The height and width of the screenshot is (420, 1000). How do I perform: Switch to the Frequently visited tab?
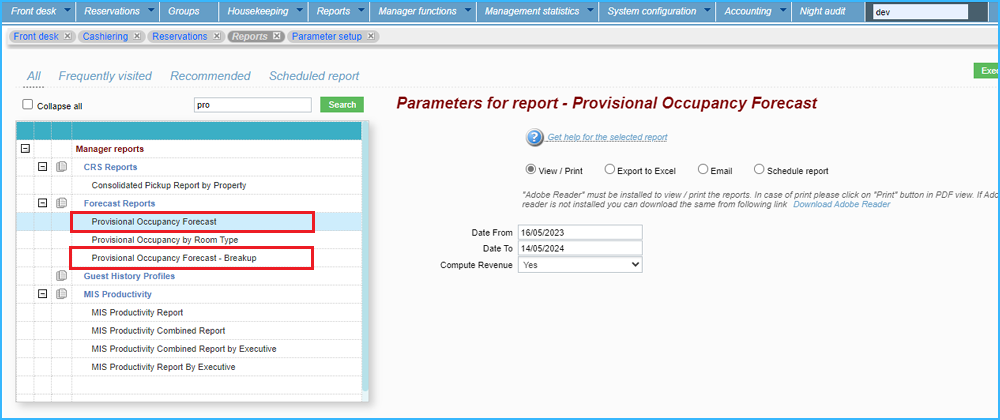[x=105, y=76]
